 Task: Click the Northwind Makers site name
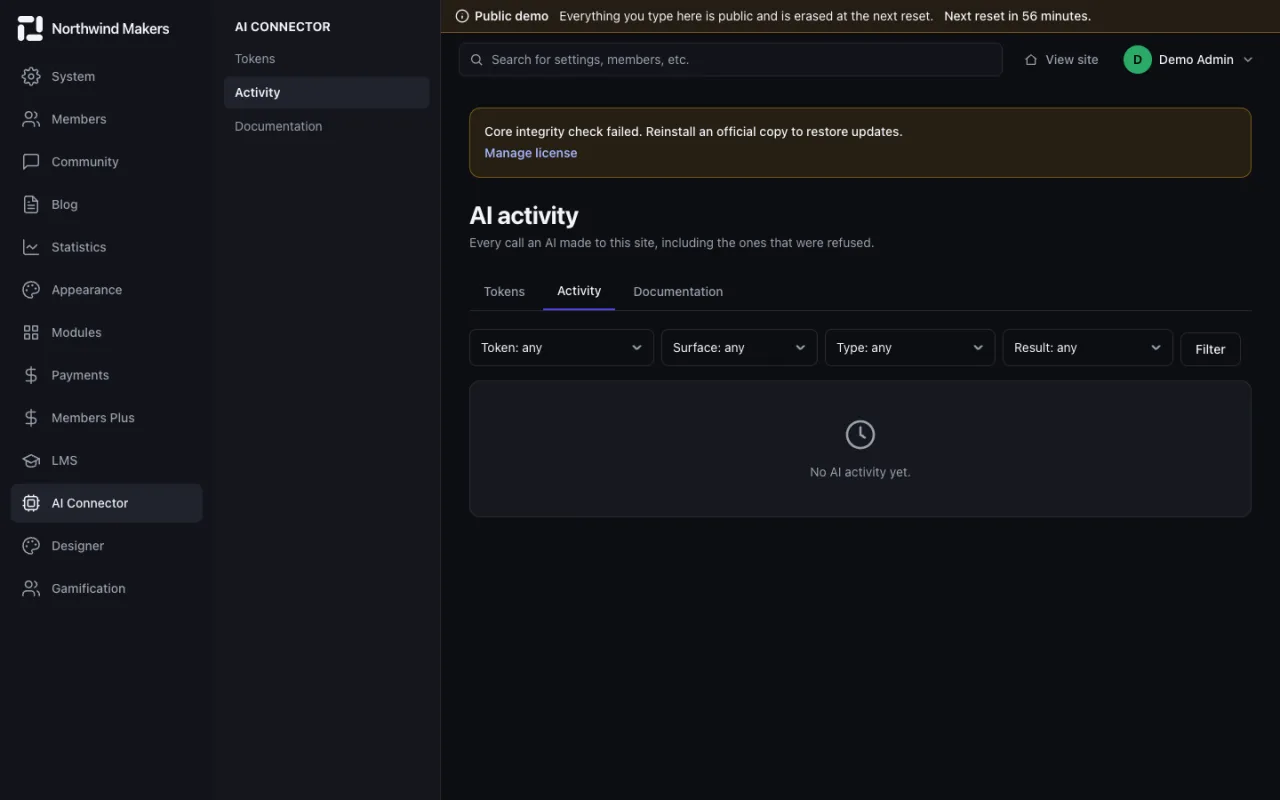point(110,29)
